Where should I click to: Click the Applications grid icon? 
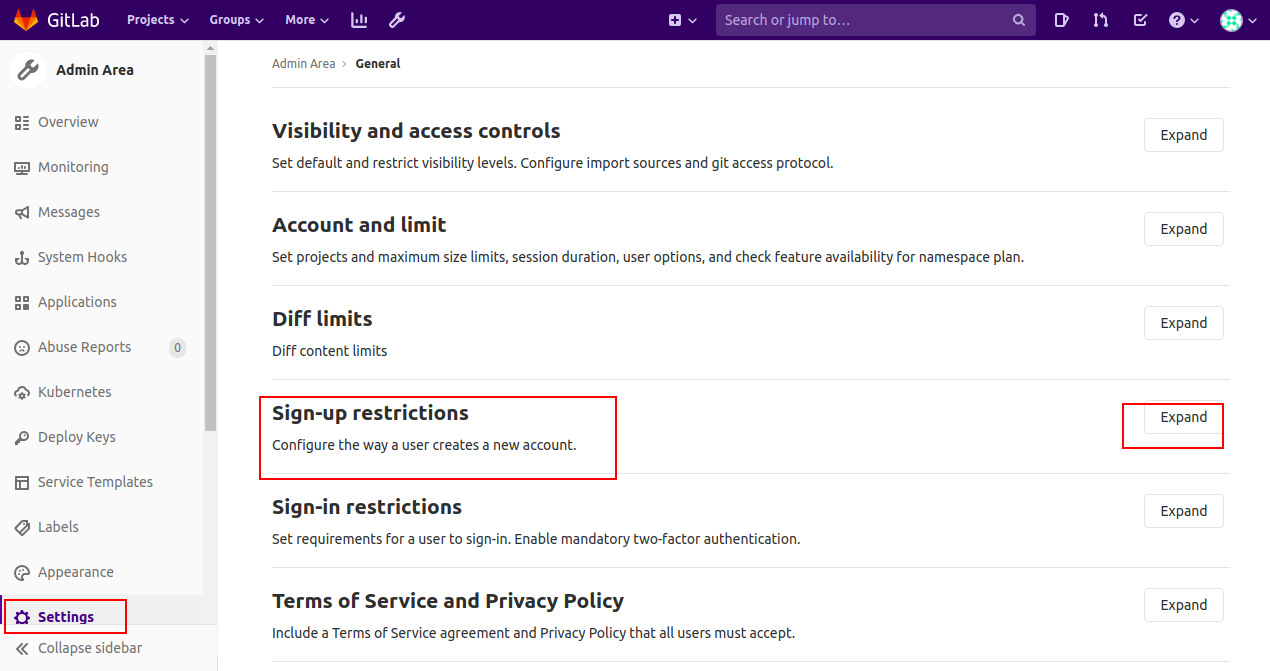point(22,302)
